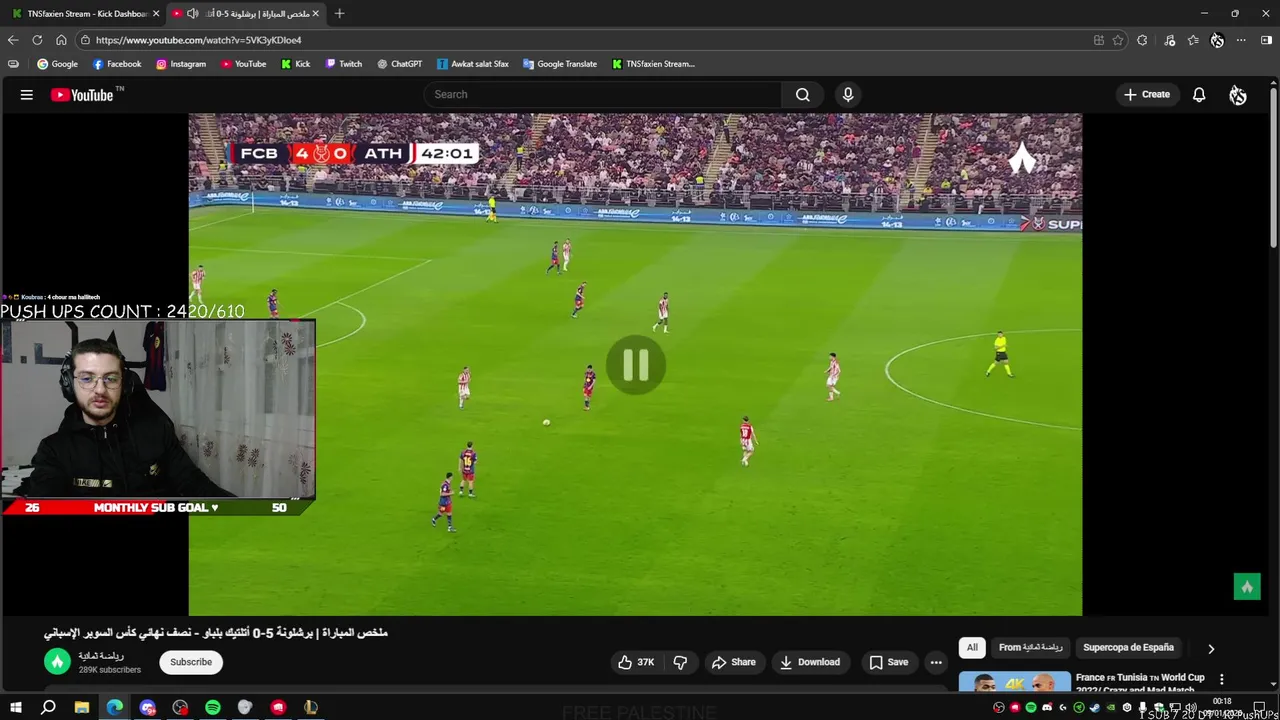The image size is (1280, 720).
Task: Start voice search with the microphone
Action: coord(848,94)
